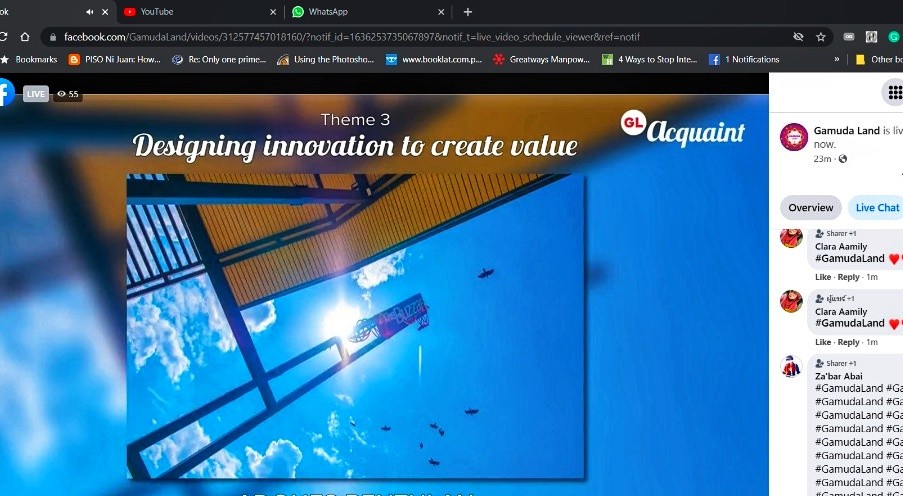Open the yellow Other bookmarks folder
This screenshot has width=903, height=496.
click(879, 59)
